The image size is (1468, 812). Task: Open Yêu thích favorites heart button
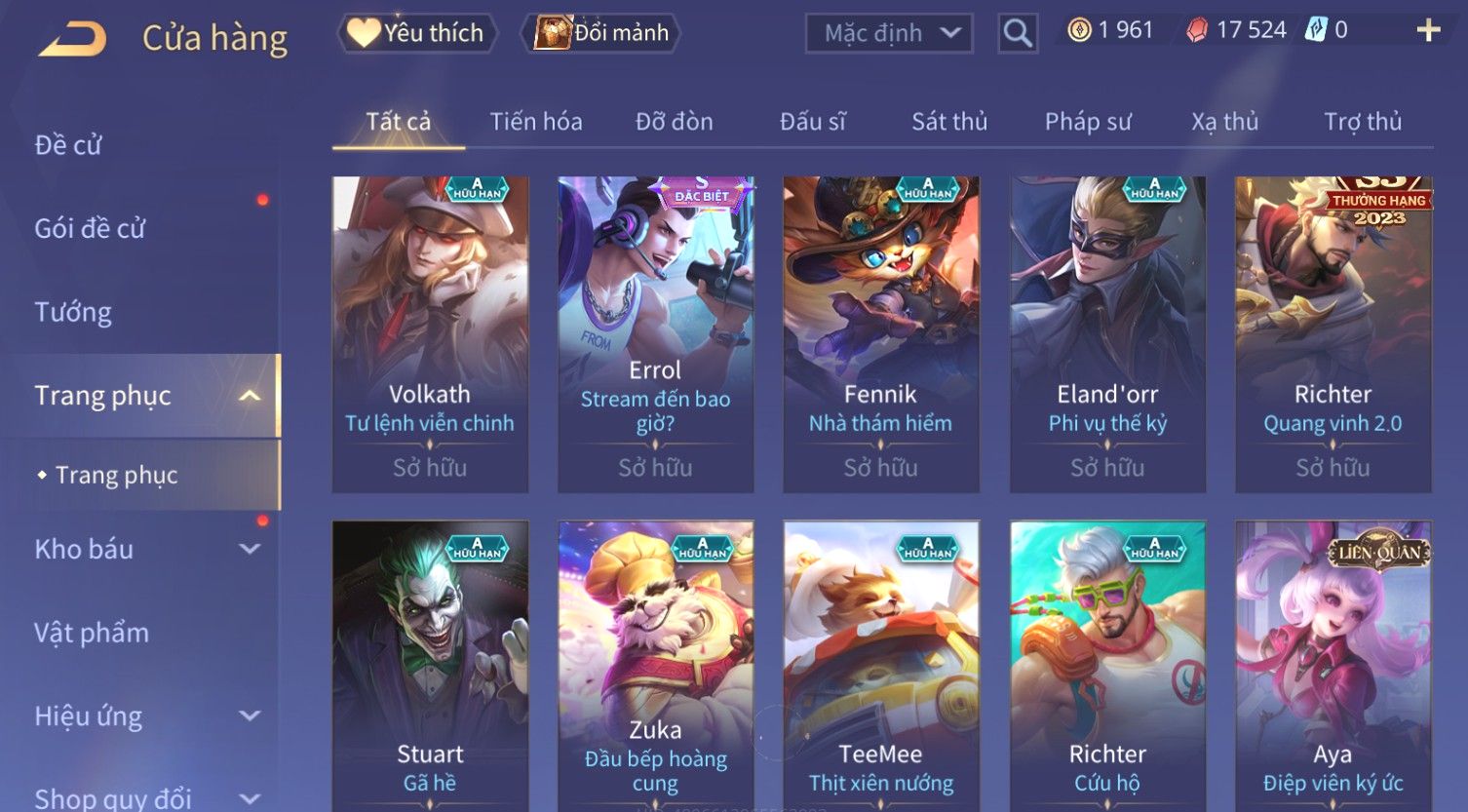pos(417,33)
